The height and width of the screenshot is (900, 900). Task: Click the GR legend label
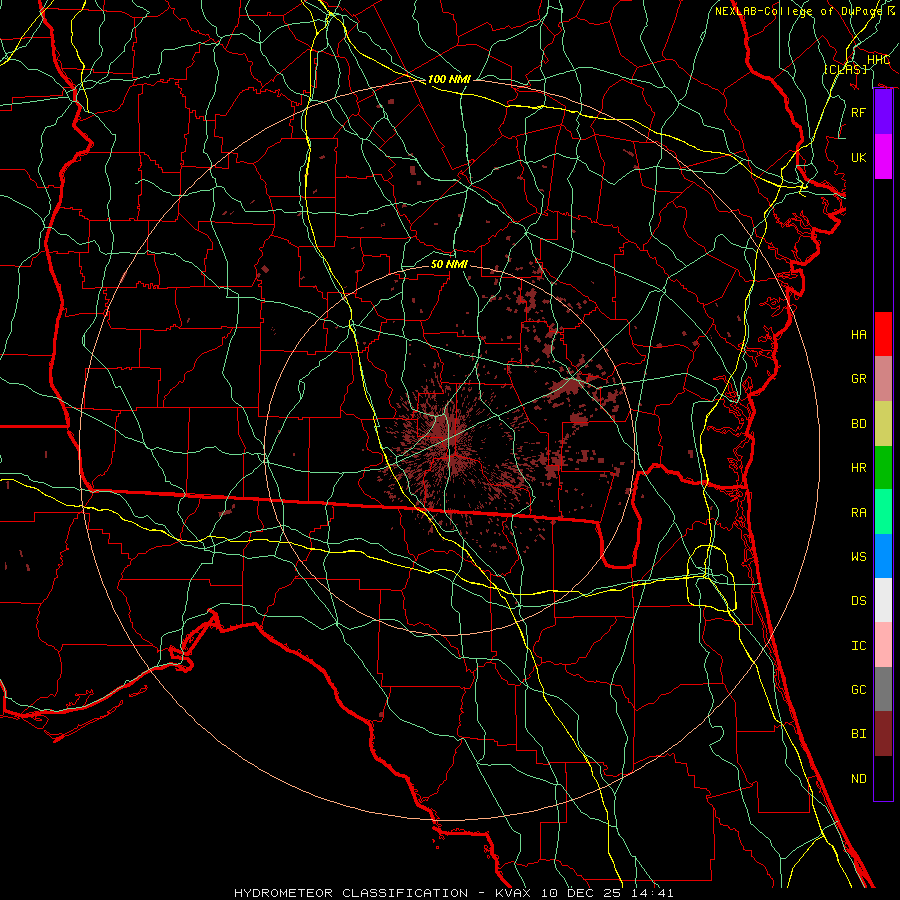pyautogui.click(x=859, y=379)
